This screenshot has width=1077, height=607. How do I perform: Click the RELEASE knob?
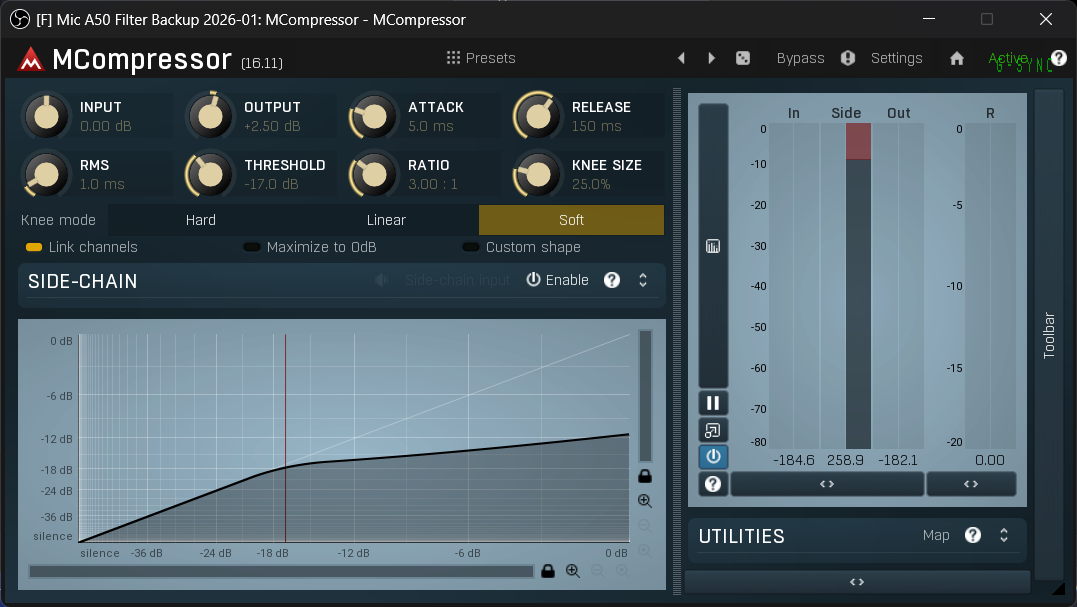tap(537, 115)
